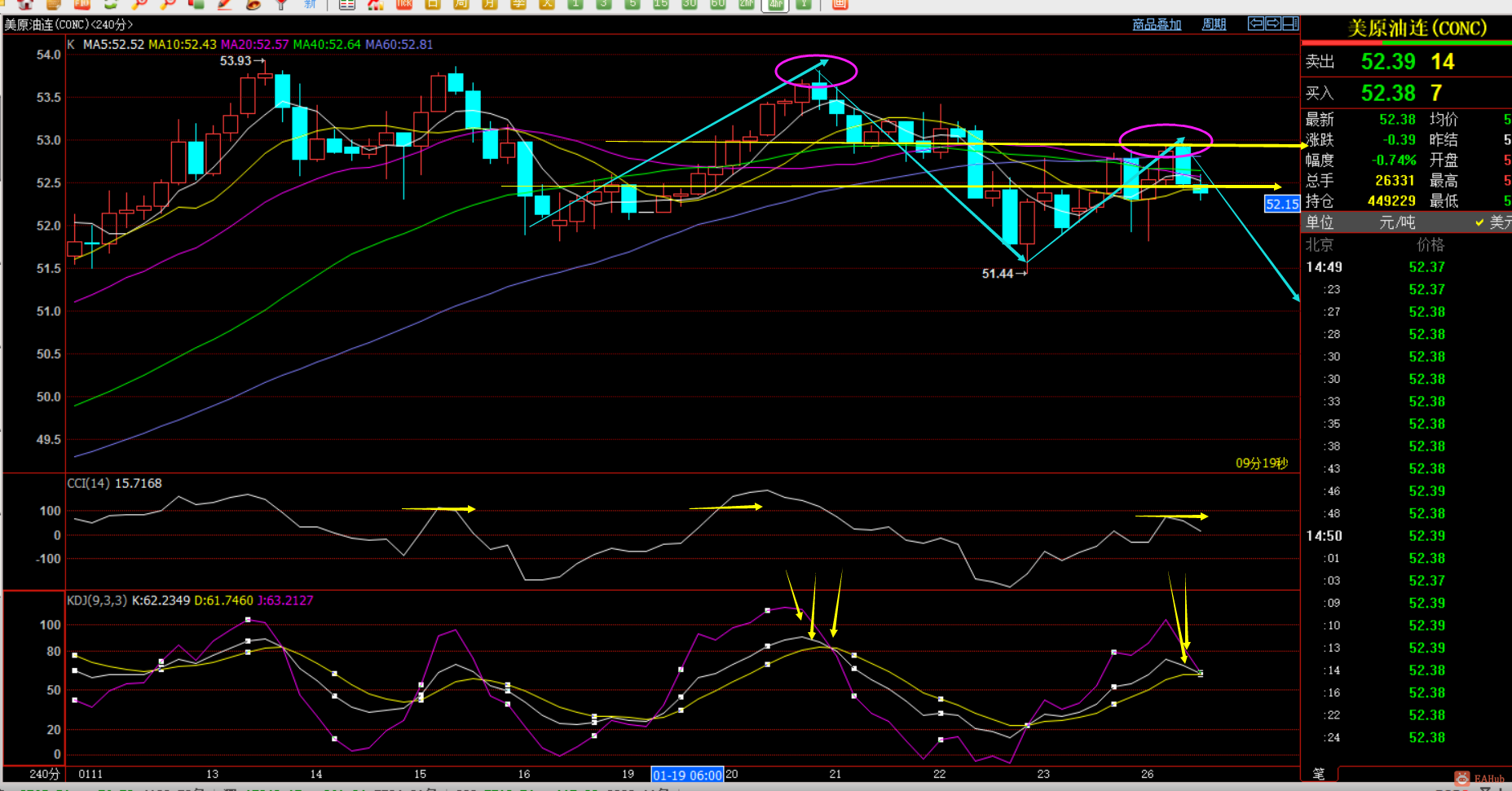
Task: Click the 持仓 value 449229
Action: pyautogui.click(x=1391, y=201)
